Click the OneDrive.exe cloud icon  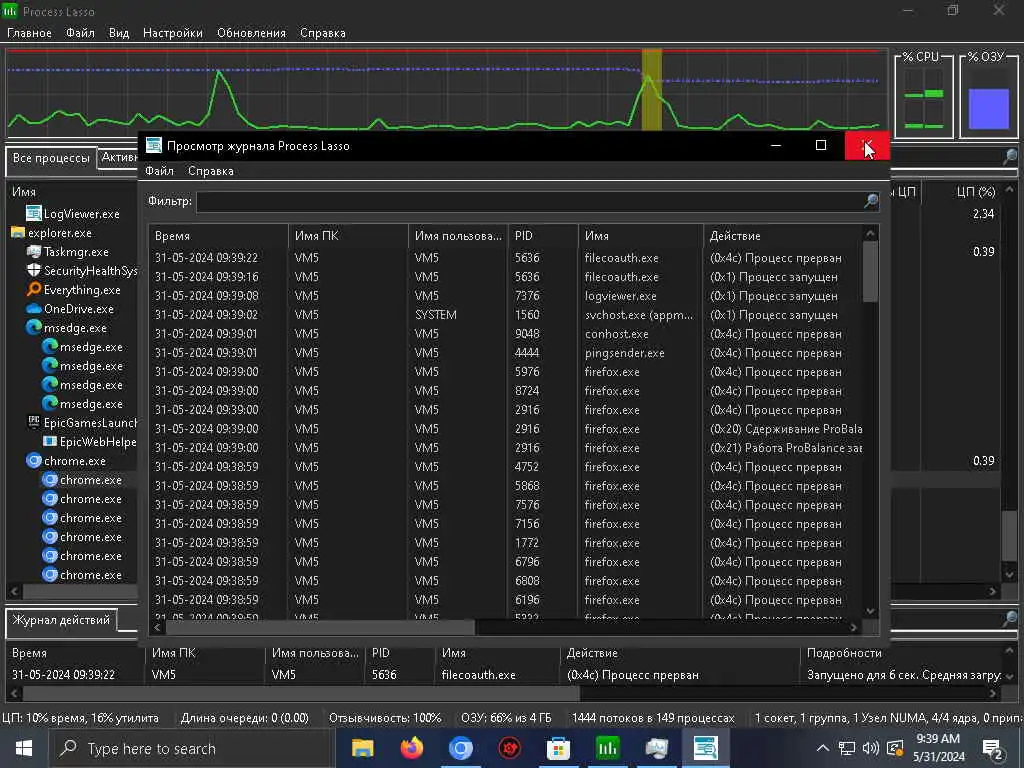[x=33, y=308]
